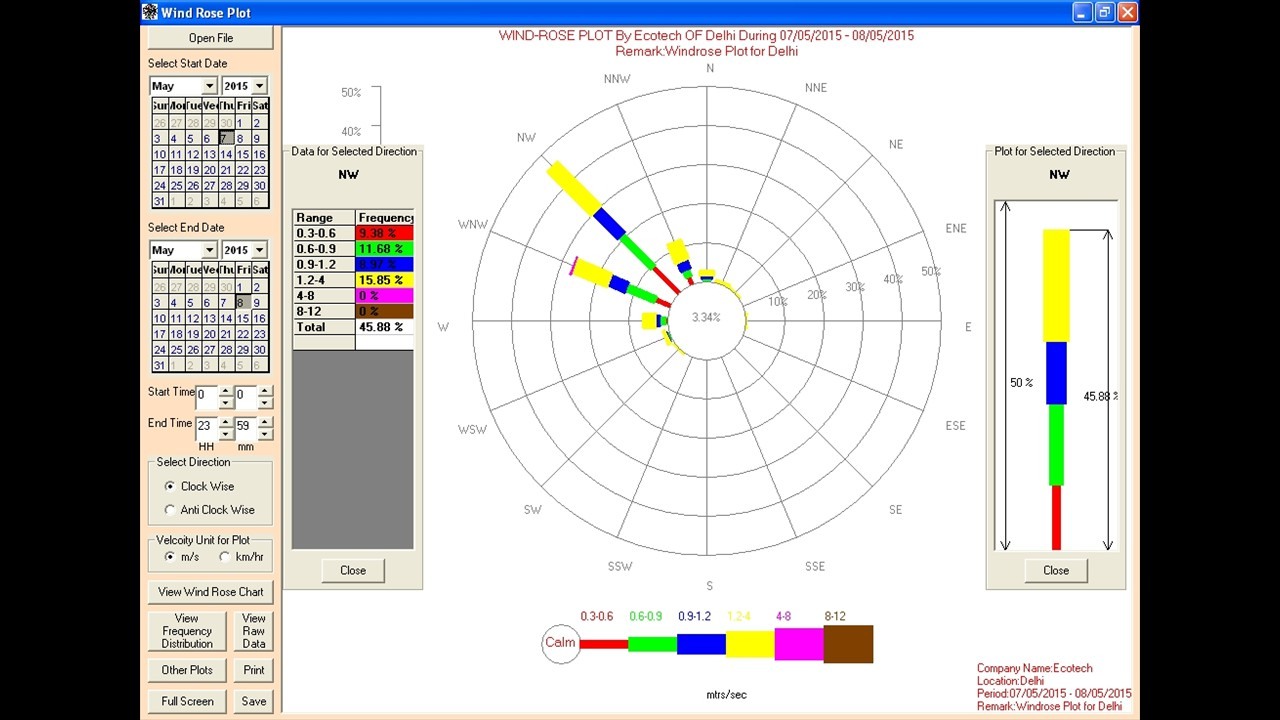Click the 3.34% calm center value
The image size is (1280, 720).
[706, 317]
